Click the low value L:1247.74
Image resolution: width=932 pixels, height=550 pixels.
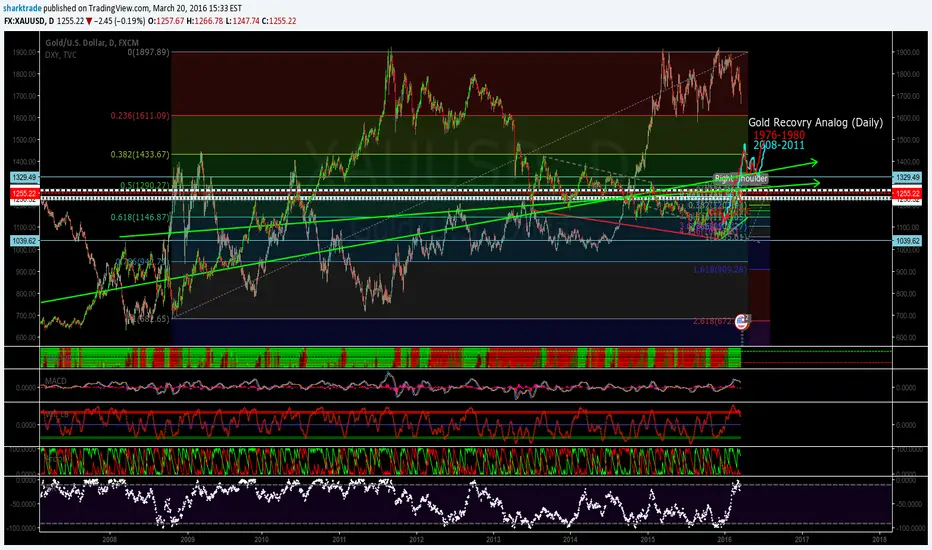(x=243, y=21)
